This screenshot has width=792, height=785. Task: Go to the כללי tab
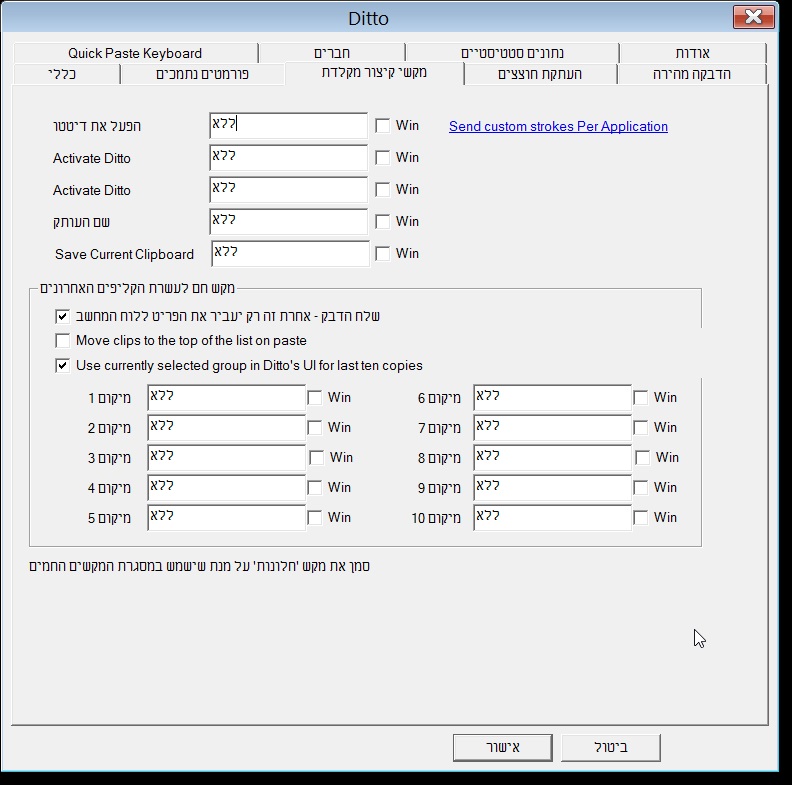coord(62,74)
